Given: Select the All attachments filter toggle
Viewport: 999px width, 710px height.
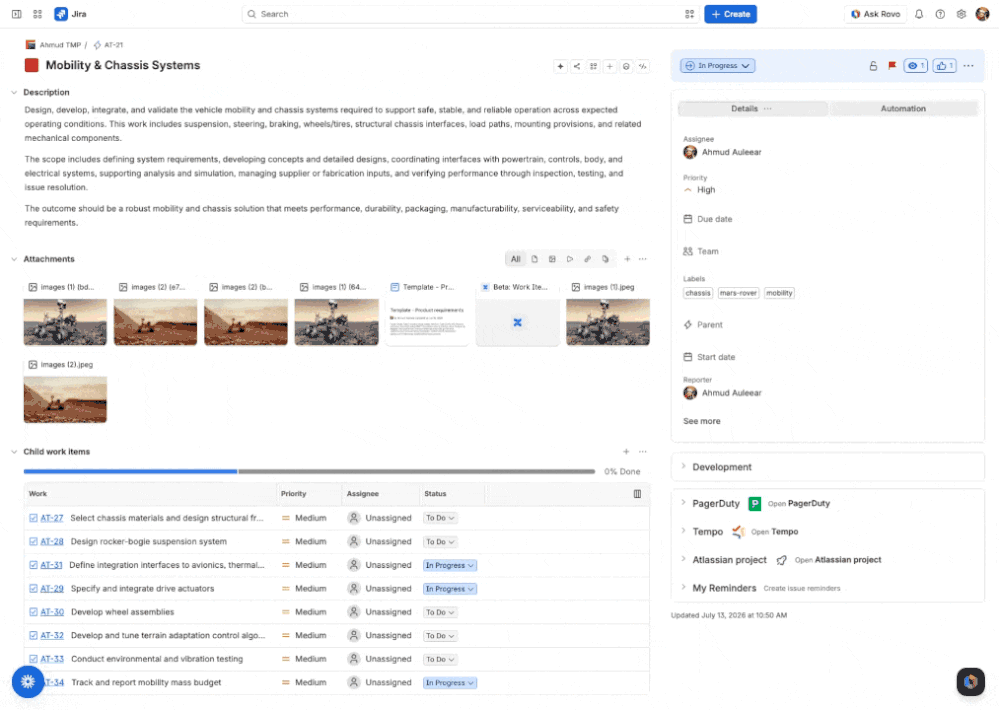Looking at the screenshot, I should [x=515, y=259].
